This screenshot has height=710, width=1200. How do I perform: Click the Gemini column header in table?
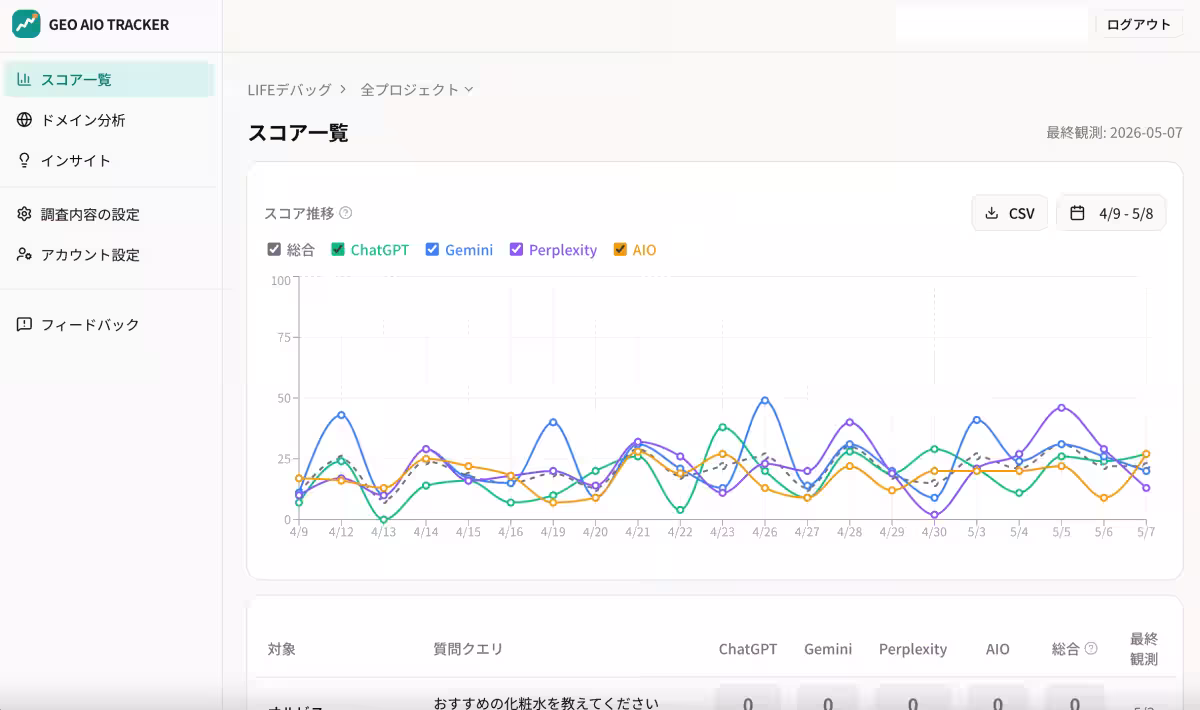[x=828, y=649]
